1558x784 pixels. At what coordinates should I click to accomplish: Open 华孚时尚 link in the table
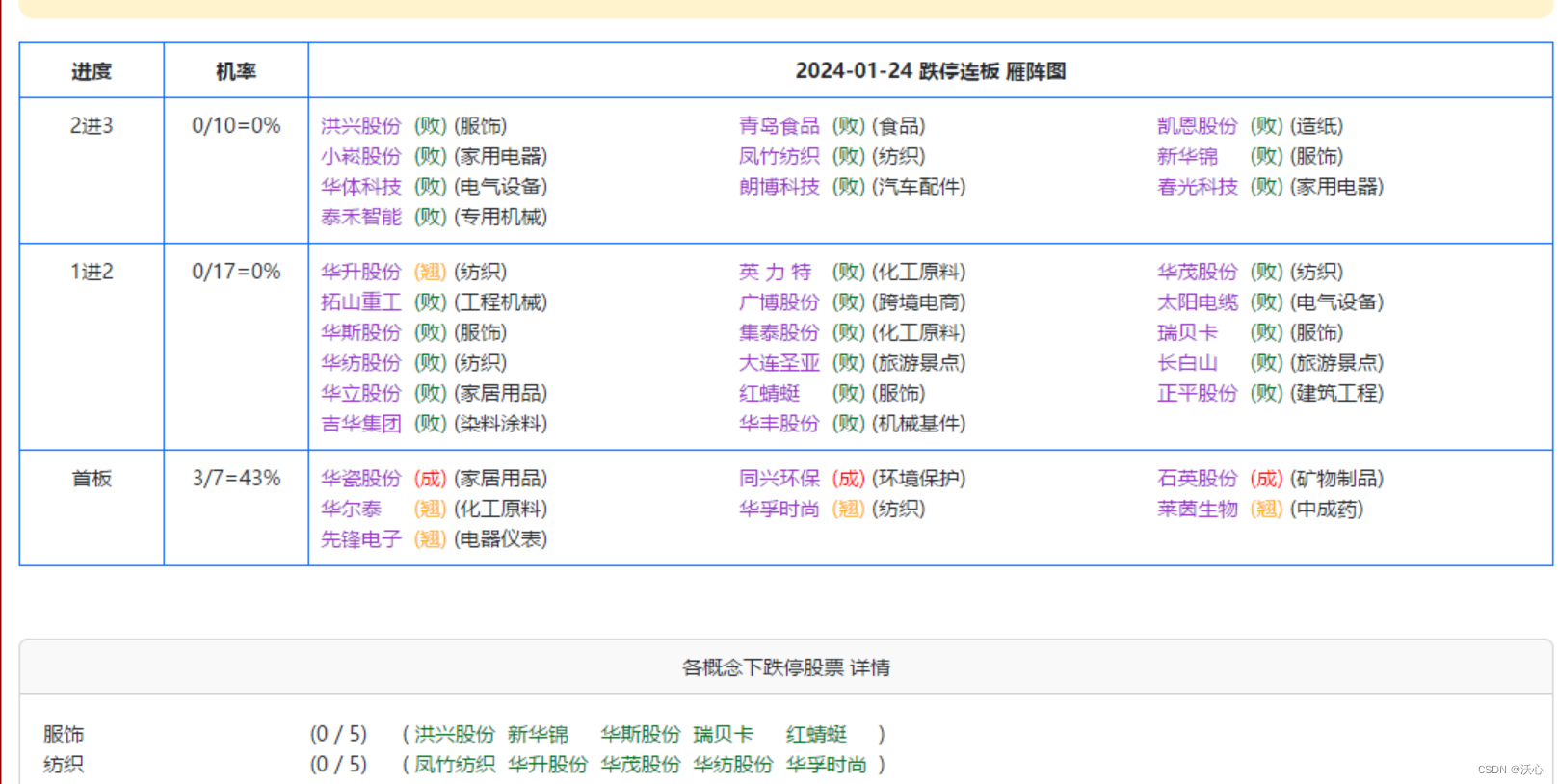(x=779, y=509)
